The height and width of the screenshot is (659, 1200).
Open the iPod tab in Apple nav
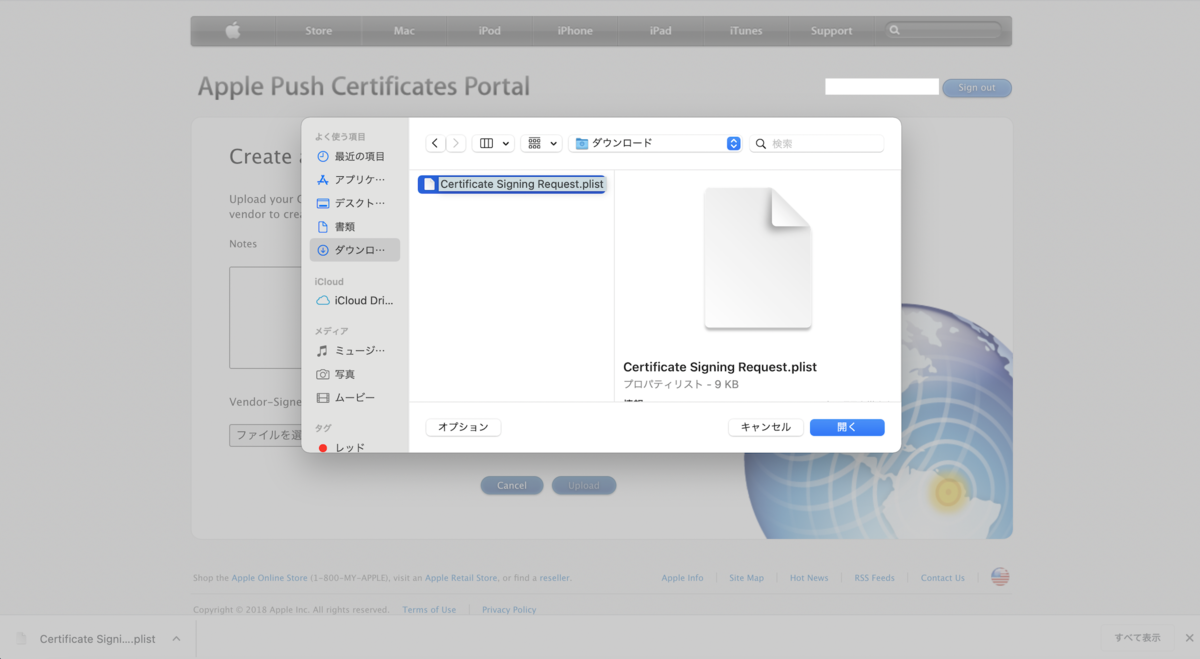(x=490, y=31)
